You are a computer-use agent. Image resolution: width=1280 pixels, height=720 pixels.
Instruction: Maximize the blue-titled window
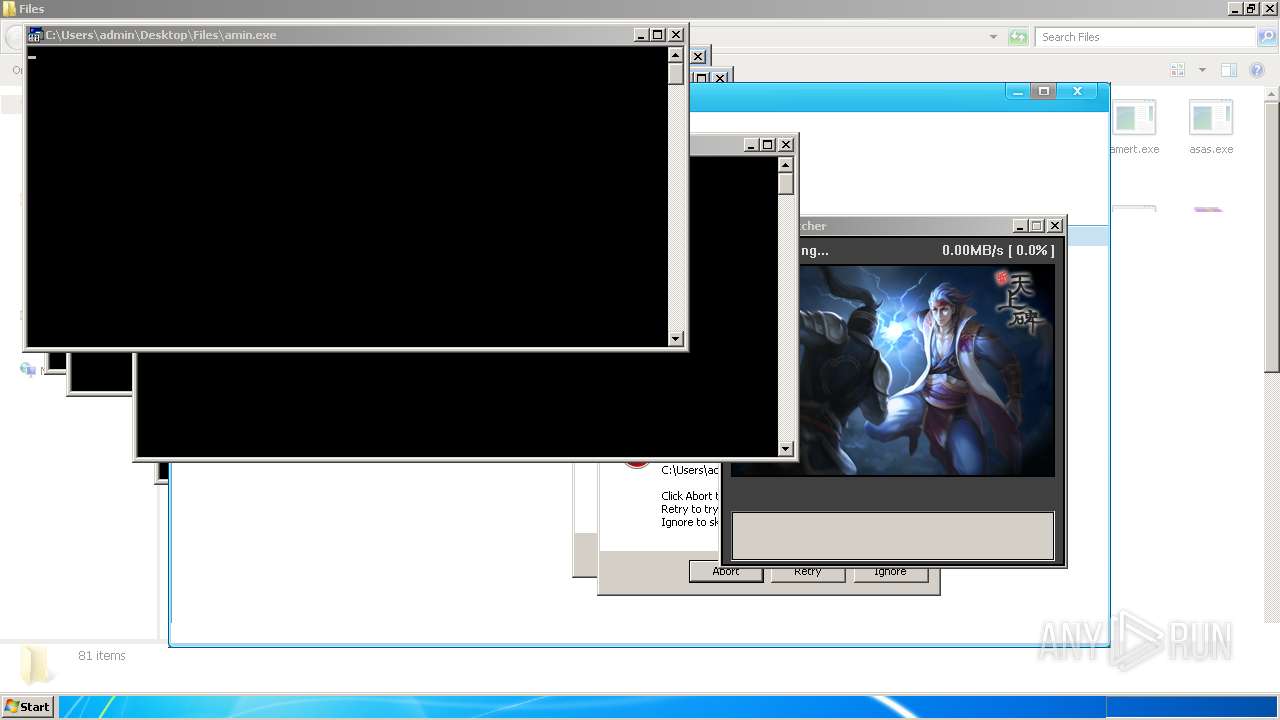coord(1044,91)
